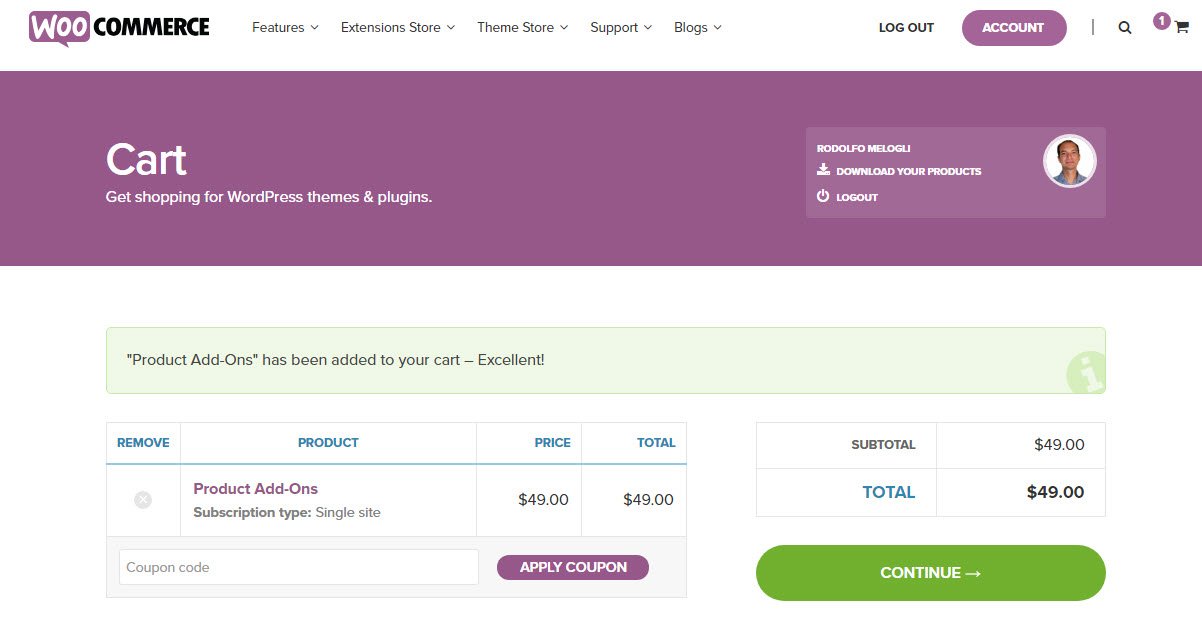Image resolution: width=1202 pixels, height=629 pixels.
Task: Remove Product Add-Ons from the cart
Action: tap(143, 499)
